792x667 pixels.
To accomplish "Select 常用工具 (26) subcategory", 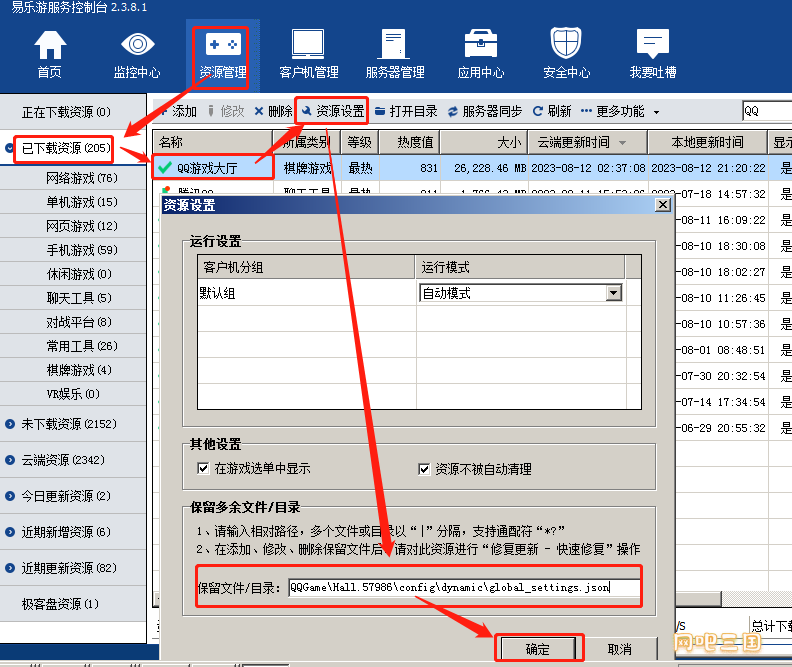I will coord(81,346).
